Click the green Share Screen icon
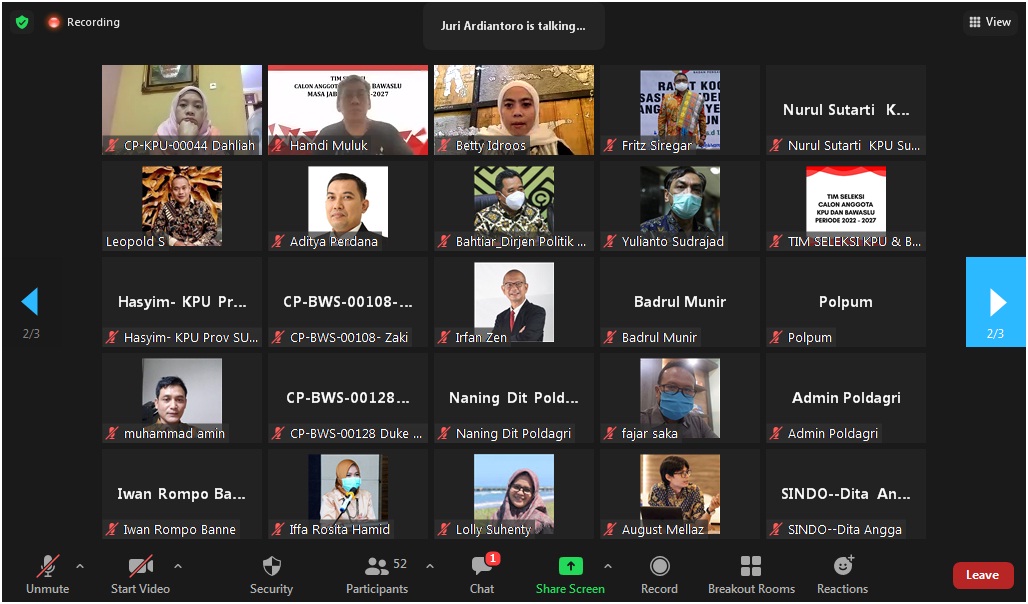 pyautogui.click(x=570, y=566)
